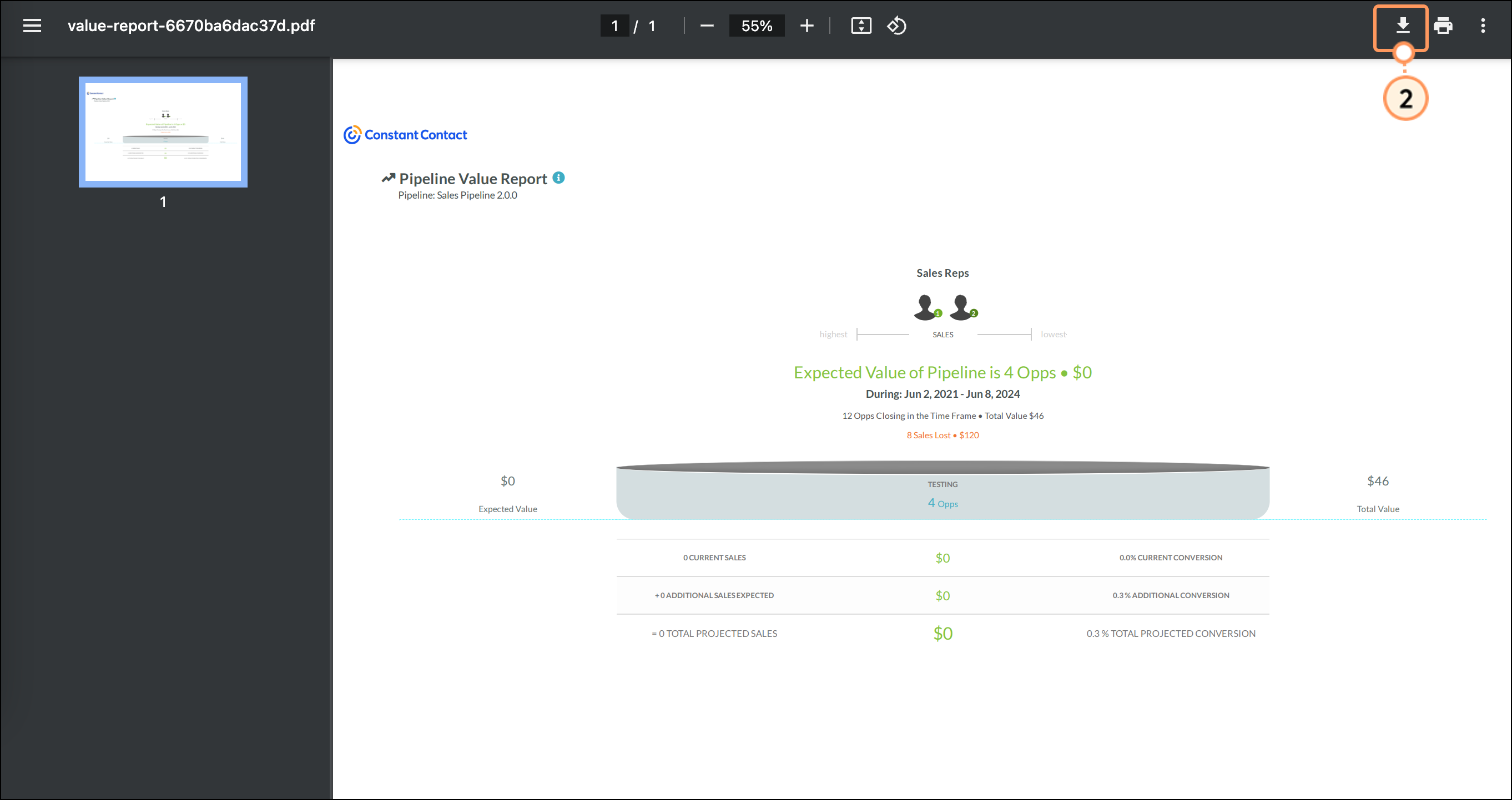Zoom in with the plus icon
1512x800 pixels.
(x=807, y=26)
